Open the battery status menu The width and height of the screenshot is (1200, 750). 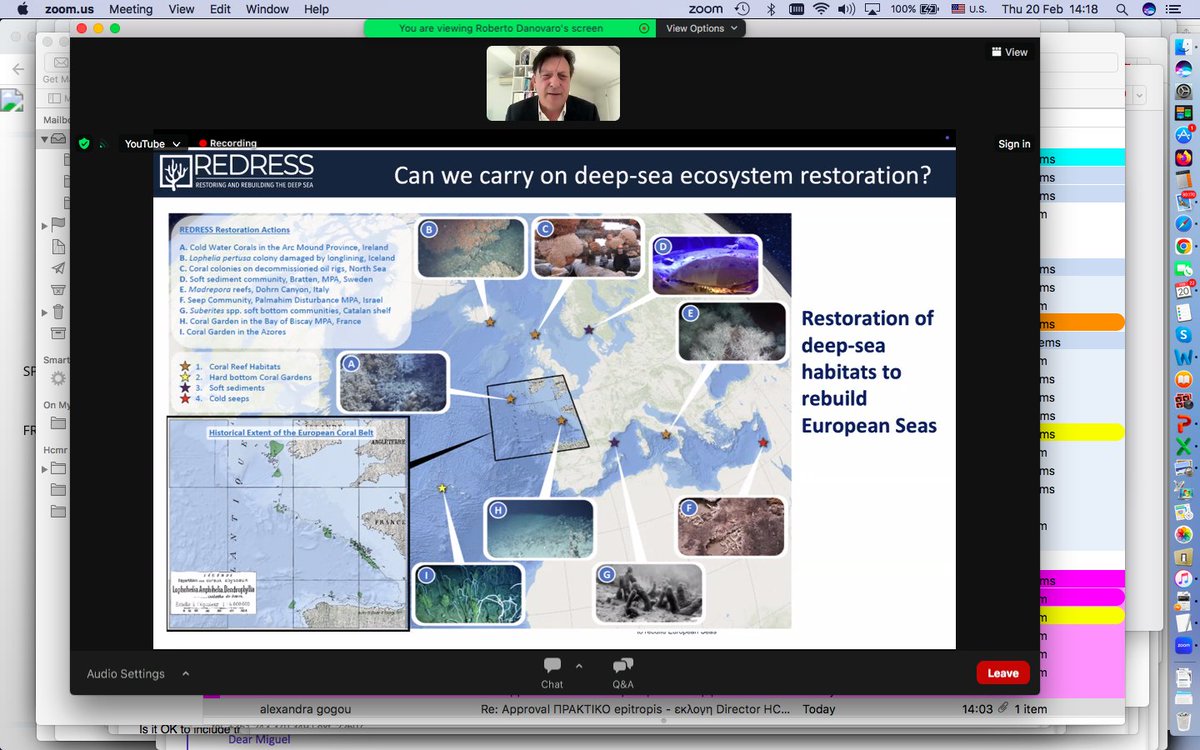pos(913,9)
